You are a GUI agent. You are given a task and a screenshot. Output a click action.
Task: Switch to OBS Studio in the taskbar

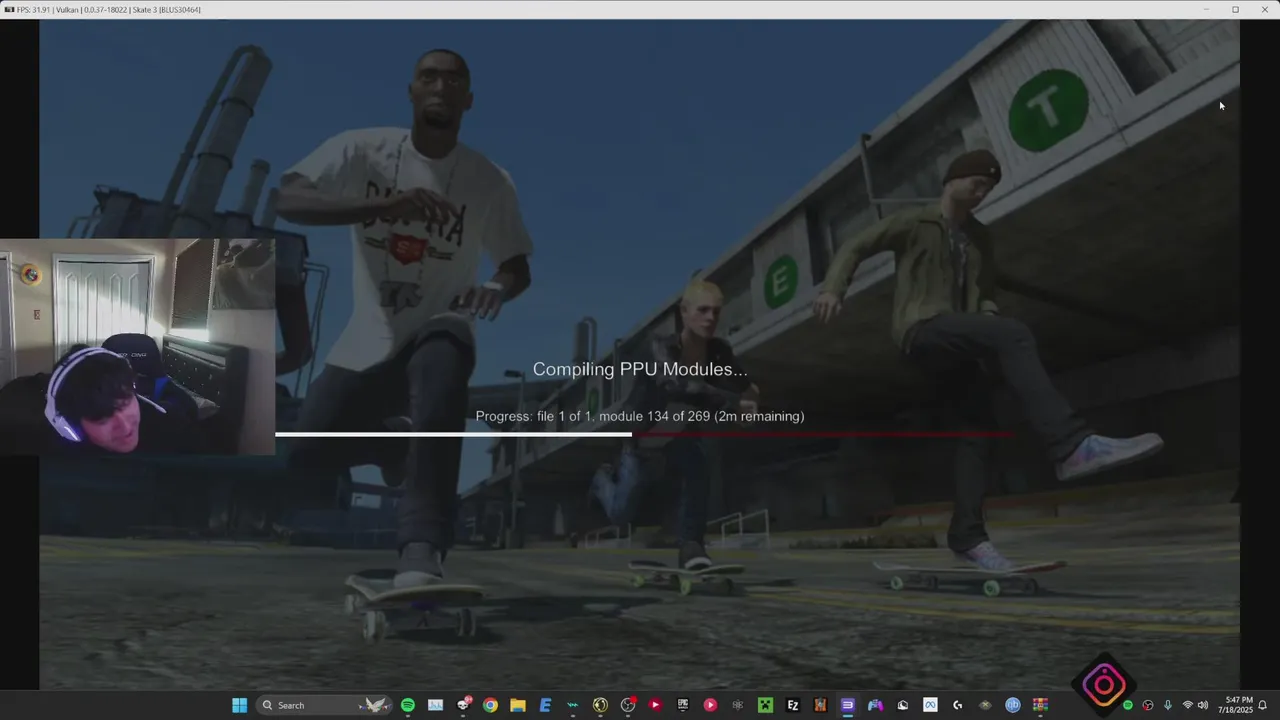(x=628, y=705)
